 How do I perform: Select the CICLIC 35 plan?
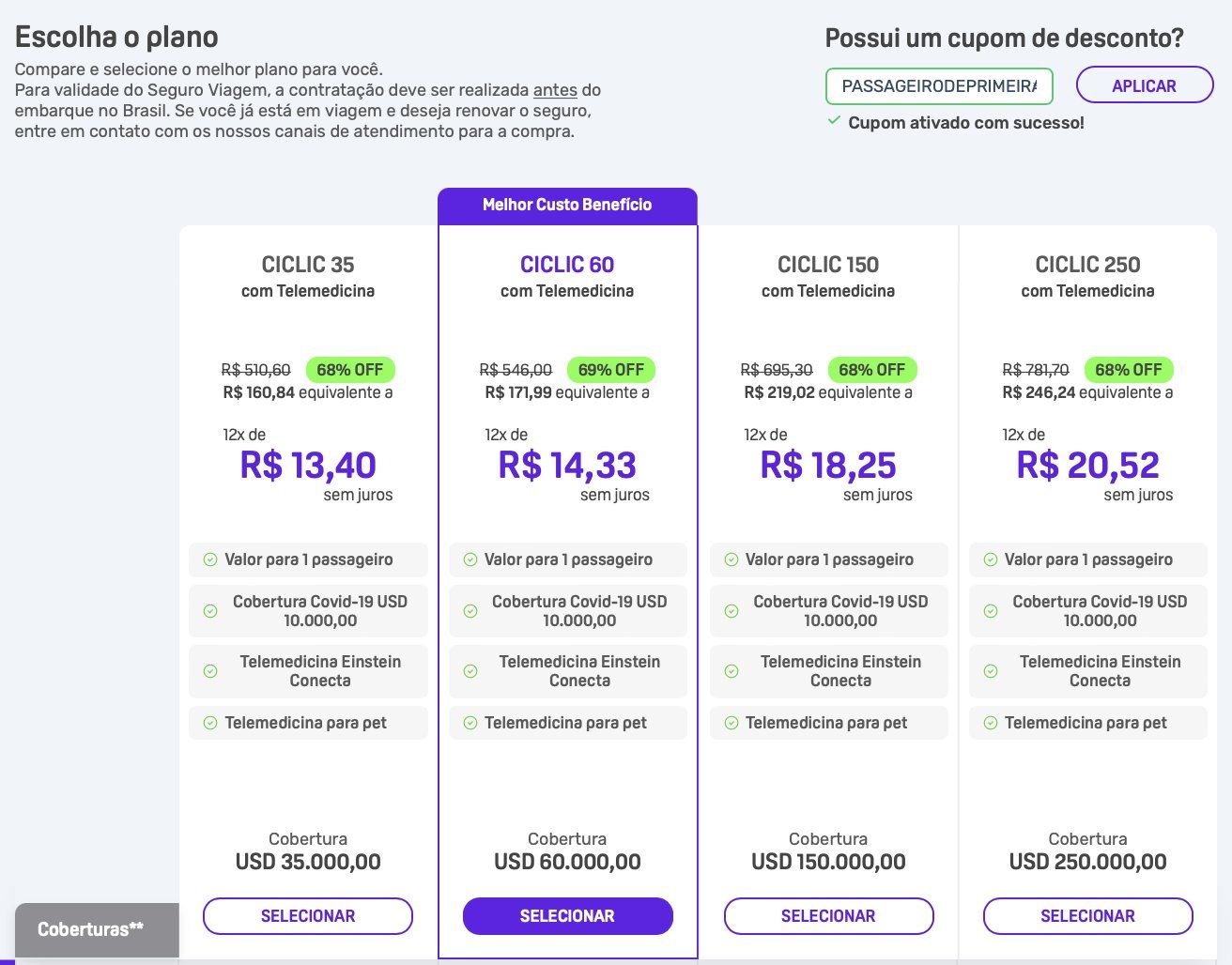308,916
